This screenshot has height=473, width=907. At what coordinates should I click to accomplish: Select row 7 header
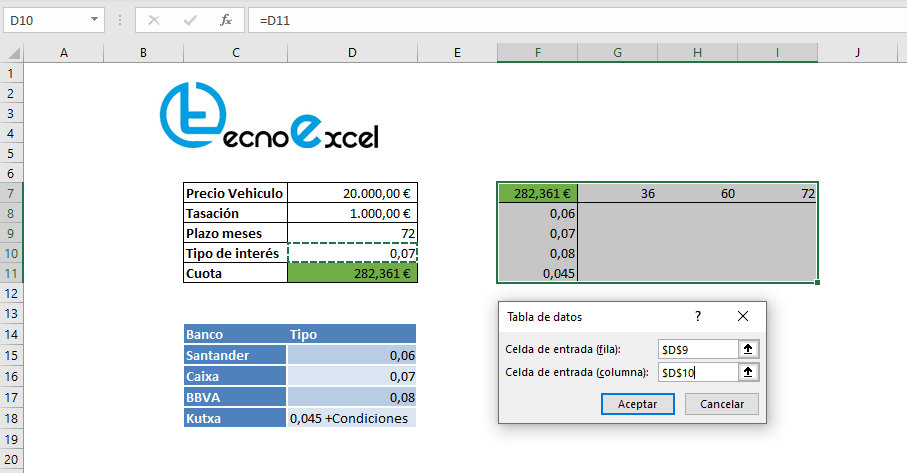coord(11,193)
